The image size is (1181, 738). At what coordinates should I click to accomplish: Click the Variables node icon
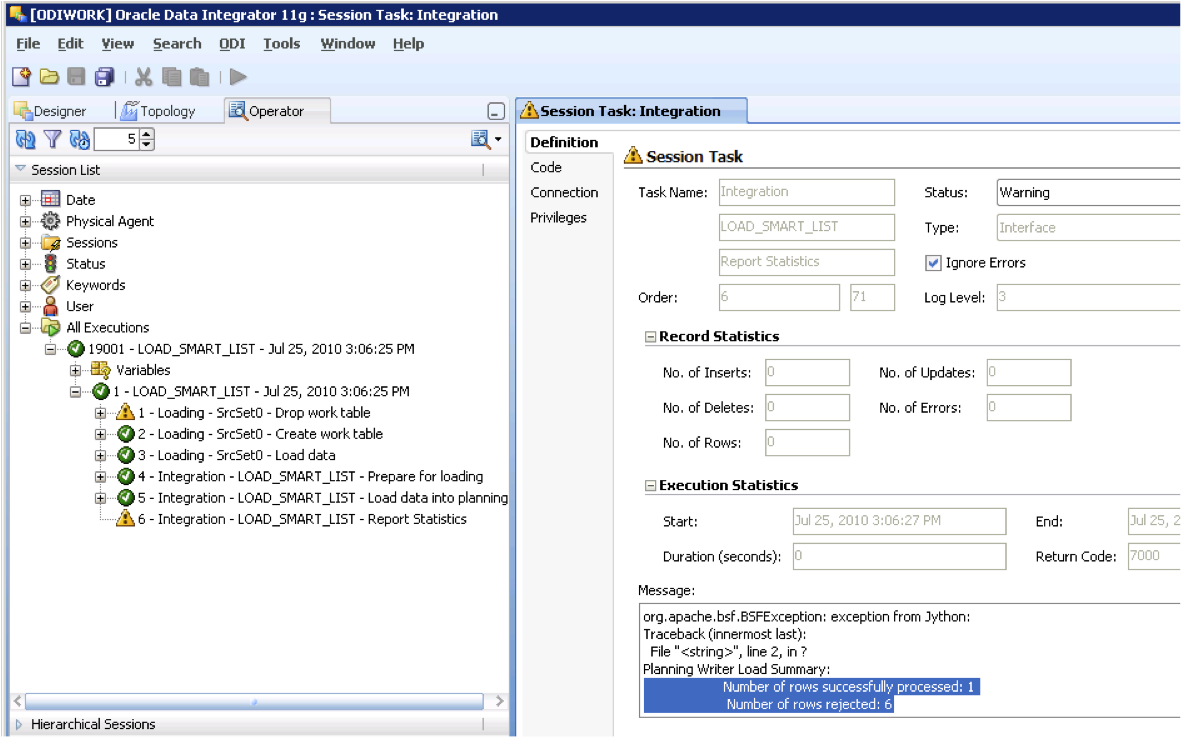point(100,370)
